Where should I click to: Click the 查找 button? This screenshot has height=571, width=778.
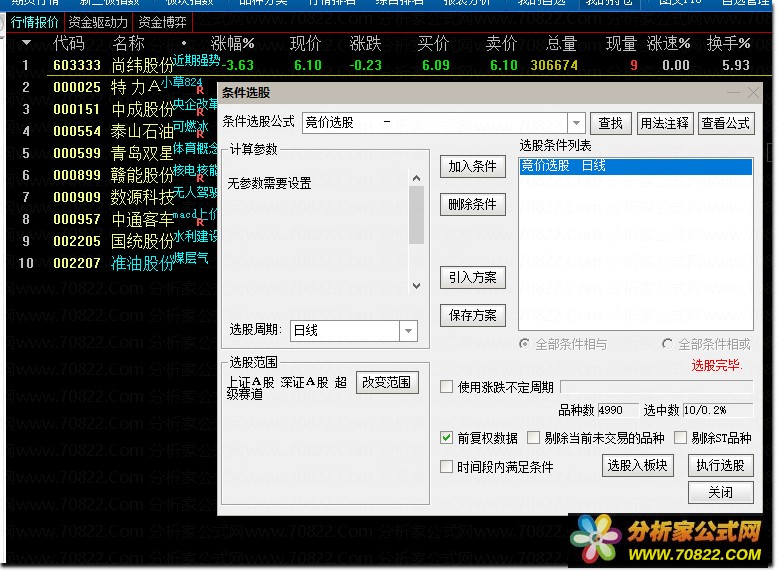click(610, 123)
